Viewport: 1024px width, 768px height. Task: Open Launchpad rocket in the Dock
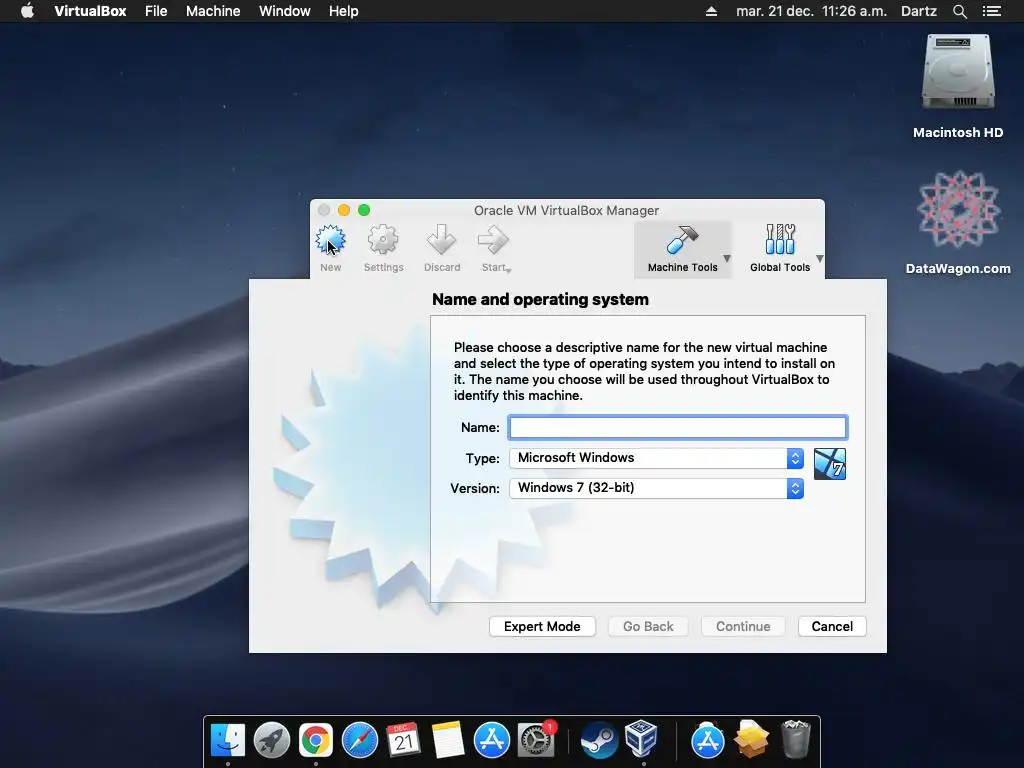[272, 740]
